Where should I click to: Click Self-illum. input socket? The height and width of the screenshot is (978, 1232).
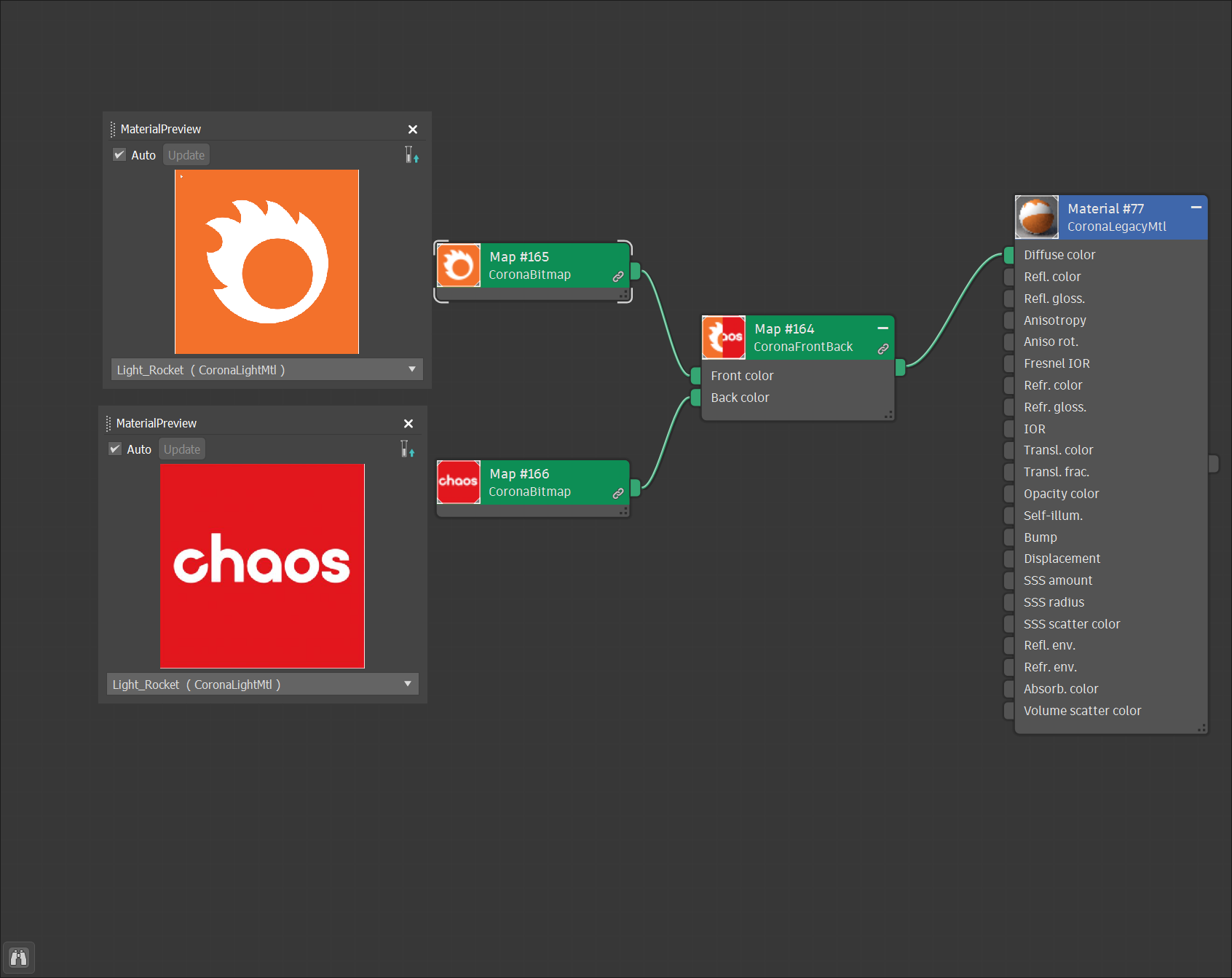point(1009,516)
